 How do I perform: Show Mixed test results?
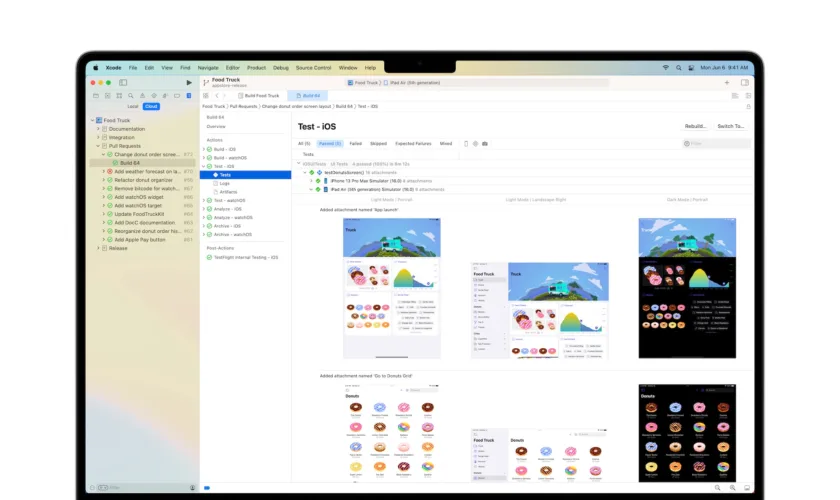coord(446,144)
